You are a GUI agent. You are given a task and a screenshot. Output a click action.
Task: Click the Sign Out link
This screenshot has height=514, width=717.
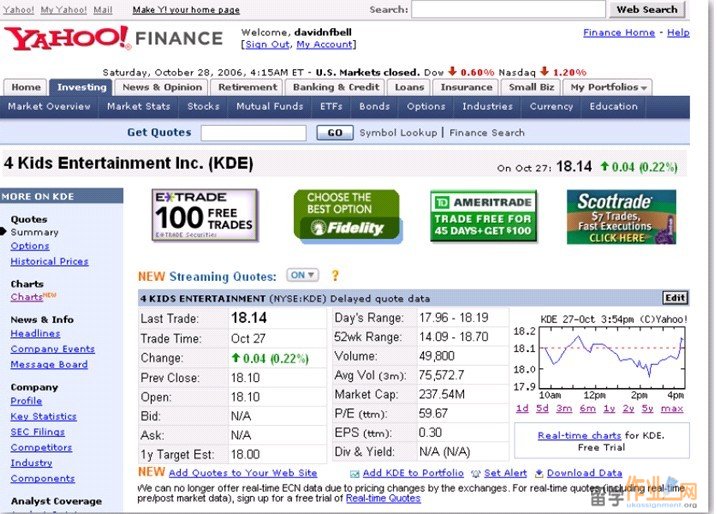pyautogui.click(x=268, y=44)
